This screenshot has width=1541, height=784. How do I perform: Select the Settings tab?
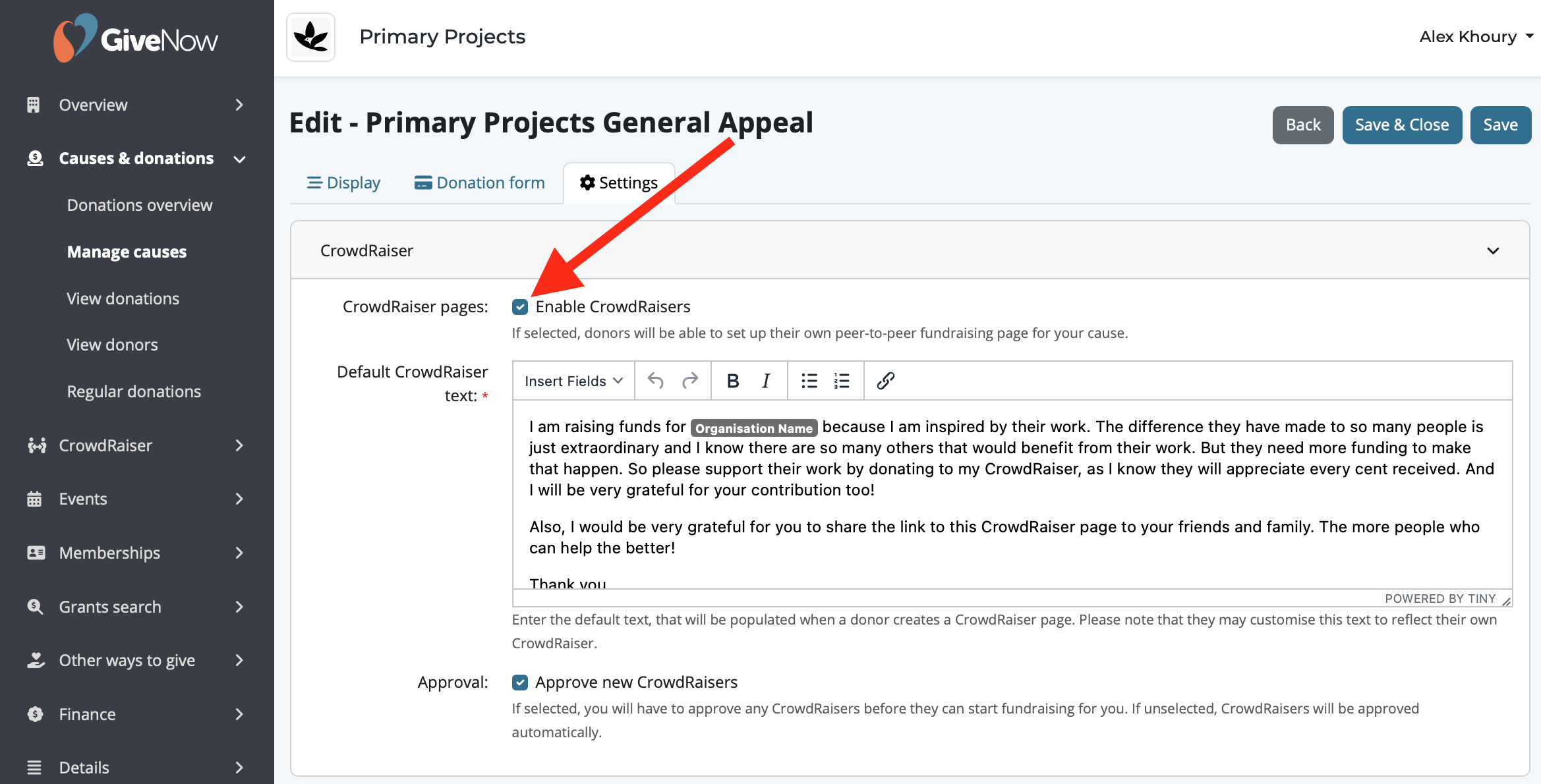pyautogui.click(x=619, y=182)
